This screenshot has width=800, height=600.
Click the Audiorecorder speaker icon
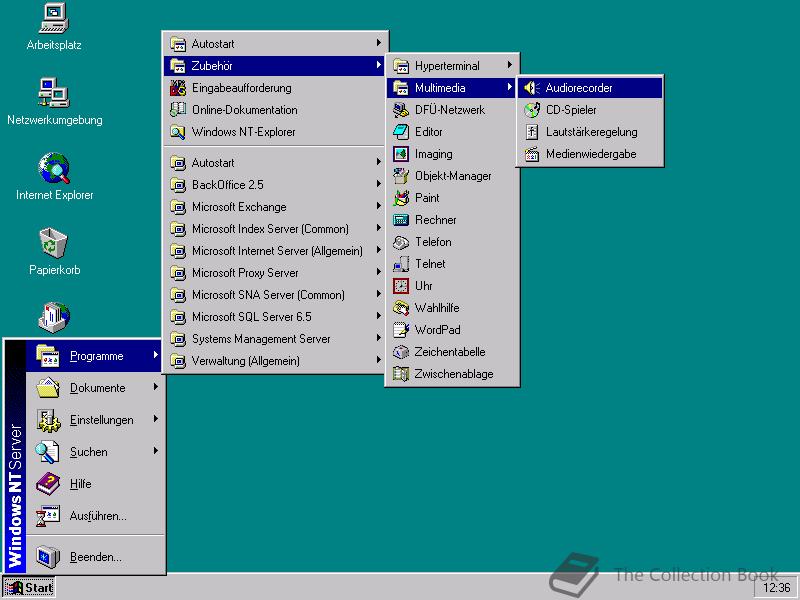532,88
